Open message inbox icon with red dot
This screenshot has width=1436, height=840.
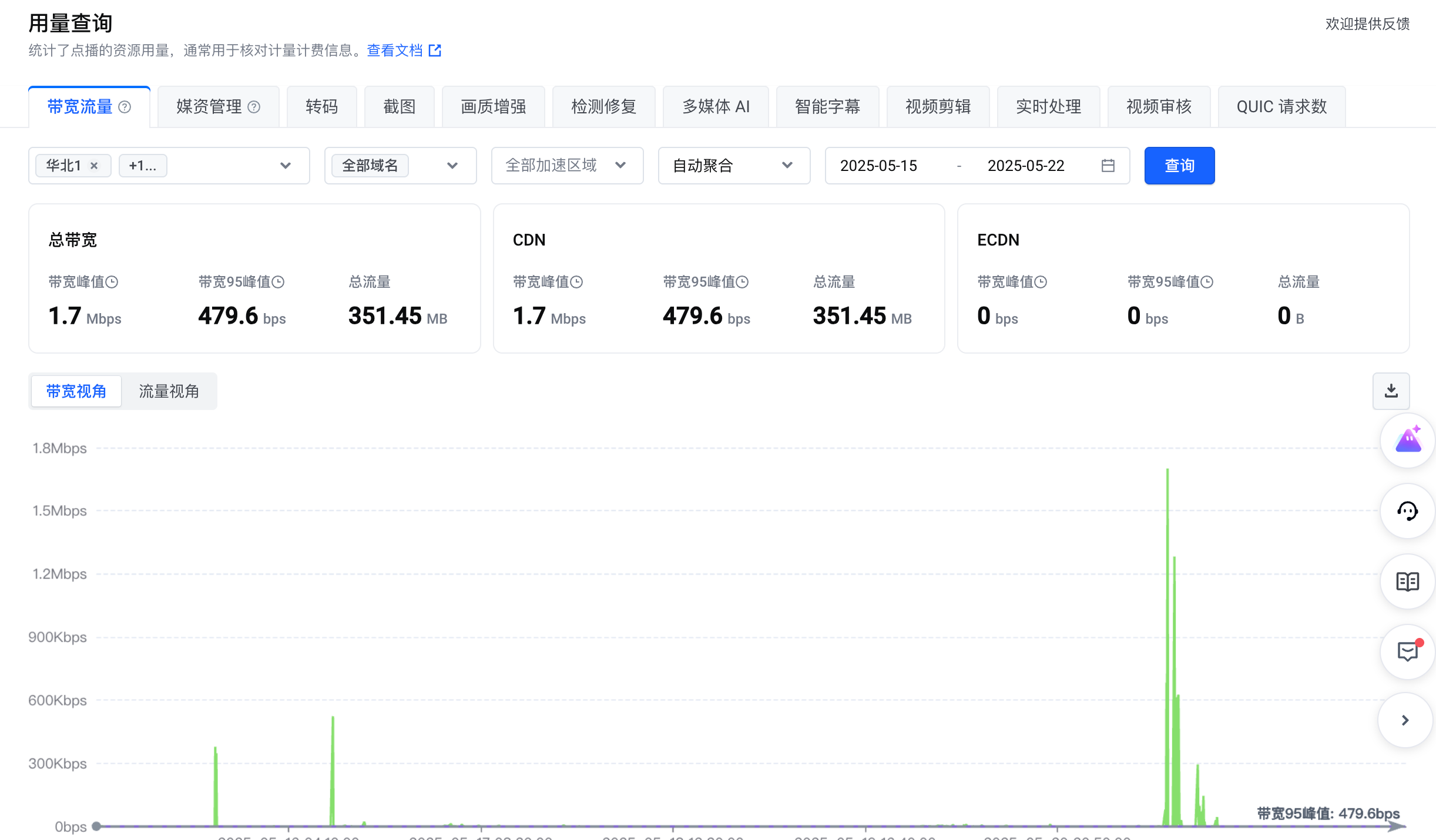1408,651
